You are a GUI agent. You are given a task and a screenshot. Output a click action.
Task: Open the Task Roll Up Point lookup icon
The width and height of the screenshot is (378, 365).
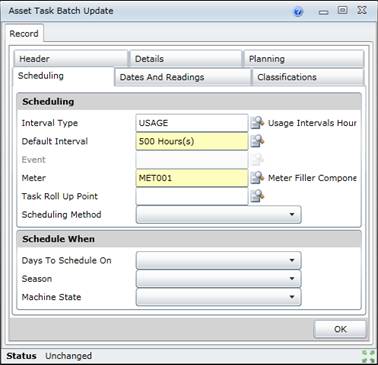tap(257, 196)
